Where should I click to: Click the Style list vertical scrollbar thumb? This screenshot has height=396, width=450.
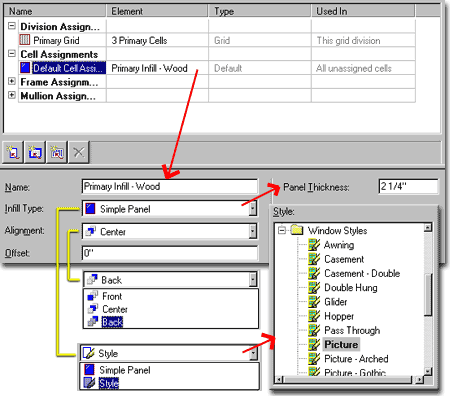pyautogui.click(x=428, y=294)
